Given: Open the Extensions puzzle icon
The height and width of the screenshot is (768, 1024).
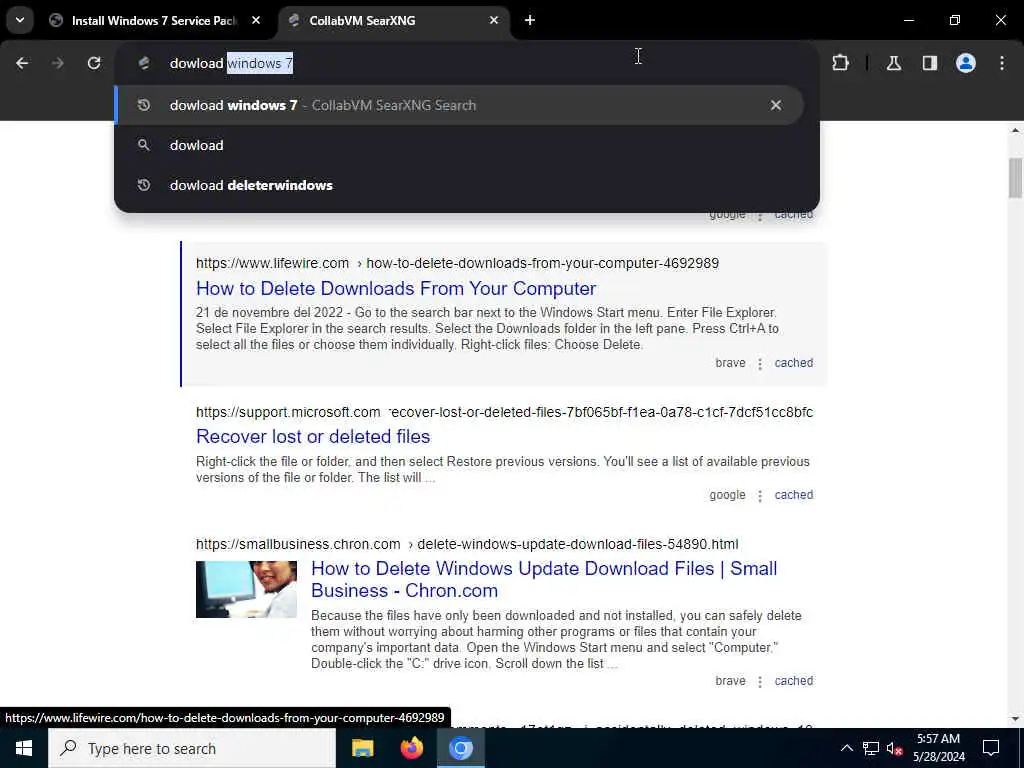Looking at the screenshot, I should [840, 63].
